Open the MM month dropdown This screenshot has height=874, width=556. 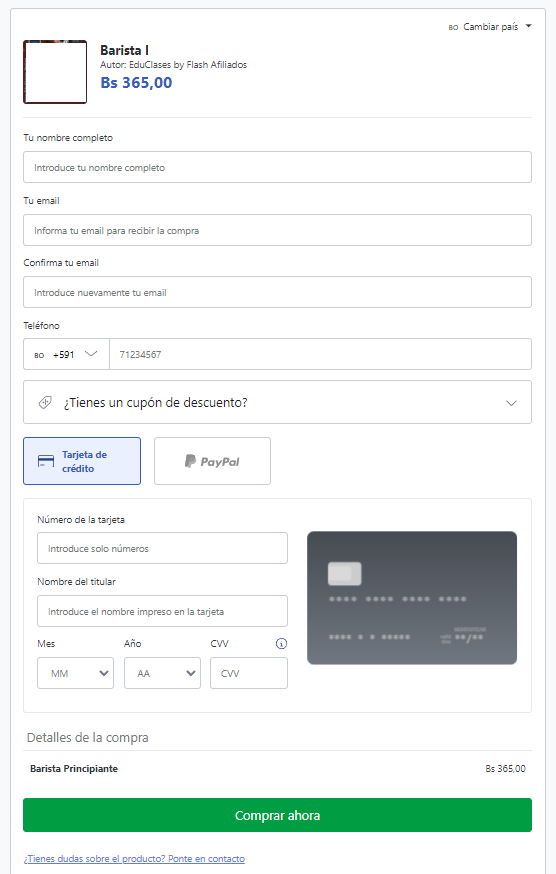[75, 673]
